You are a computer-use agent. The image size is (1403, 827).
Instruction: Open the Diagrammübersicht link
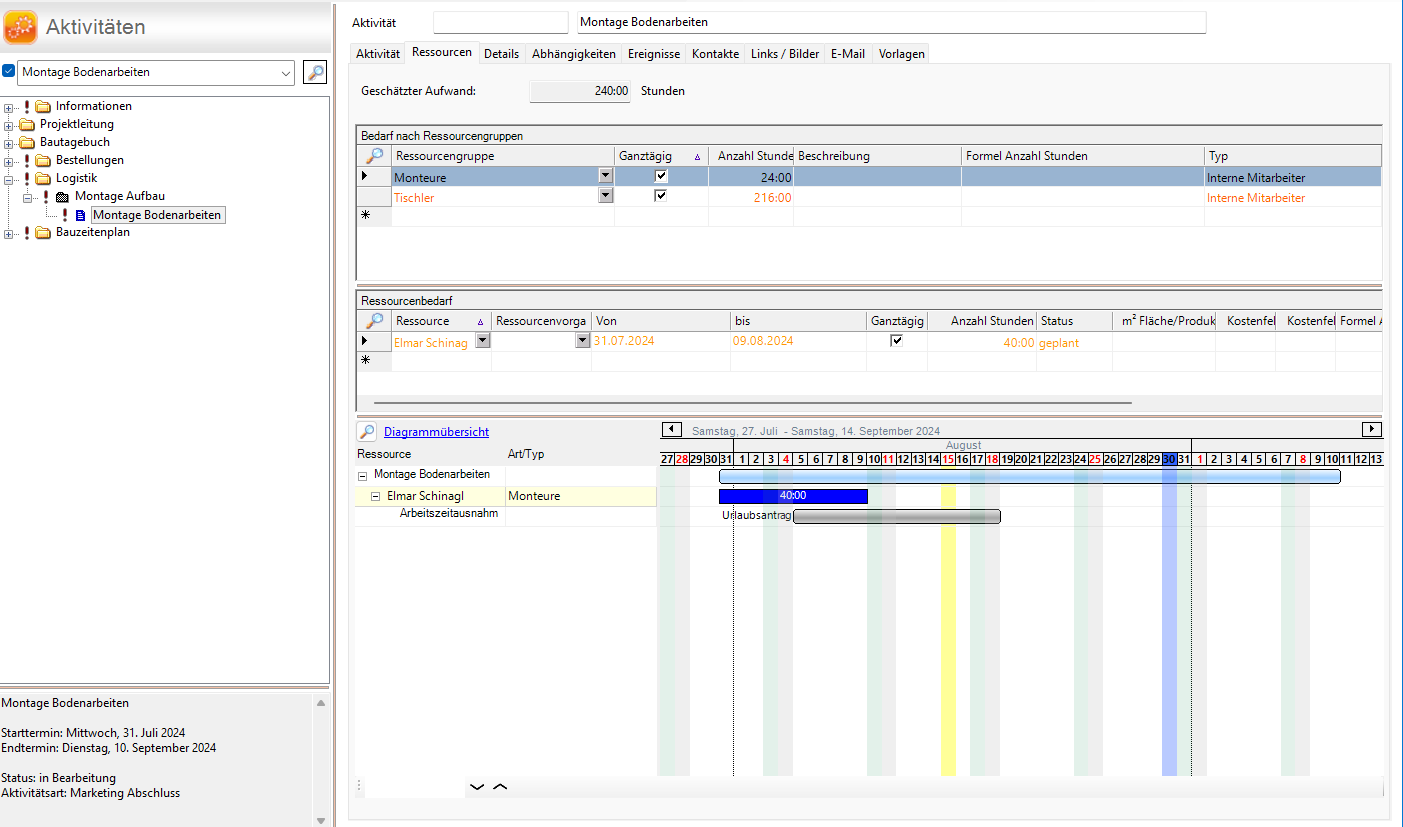[x=436, y=432]
